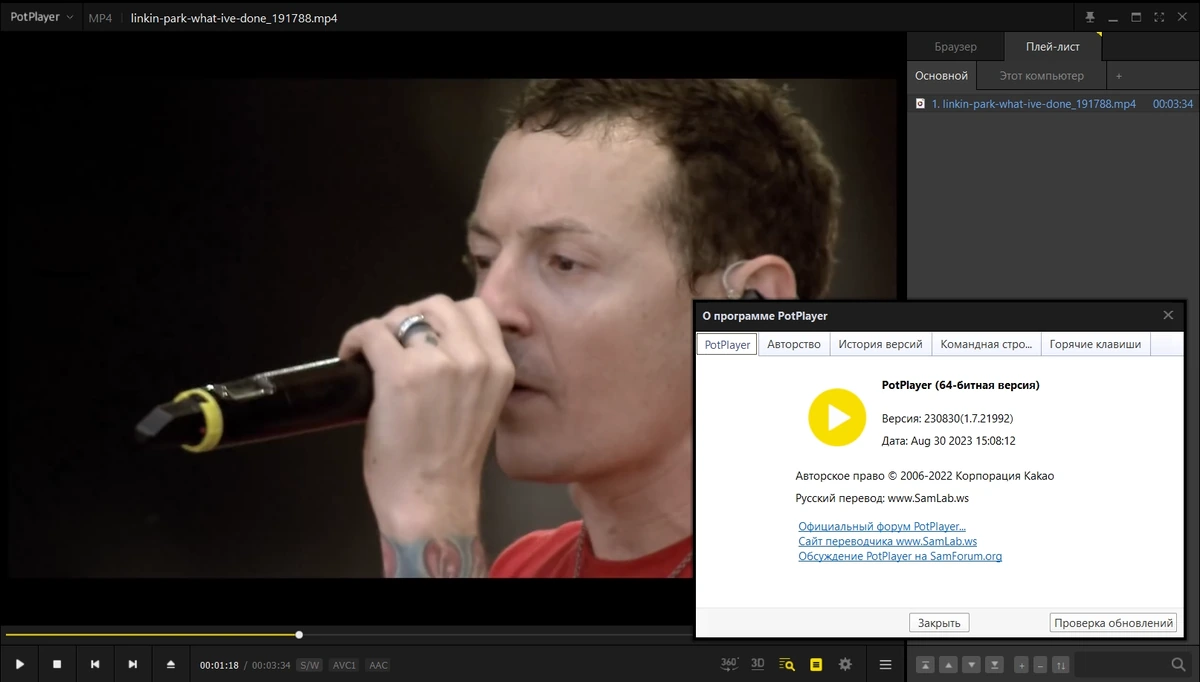Image resolution: width=1200 pixels, height=682 pixels.
Task: Click the Проверка обновлений button
Action: point(1113,622)
